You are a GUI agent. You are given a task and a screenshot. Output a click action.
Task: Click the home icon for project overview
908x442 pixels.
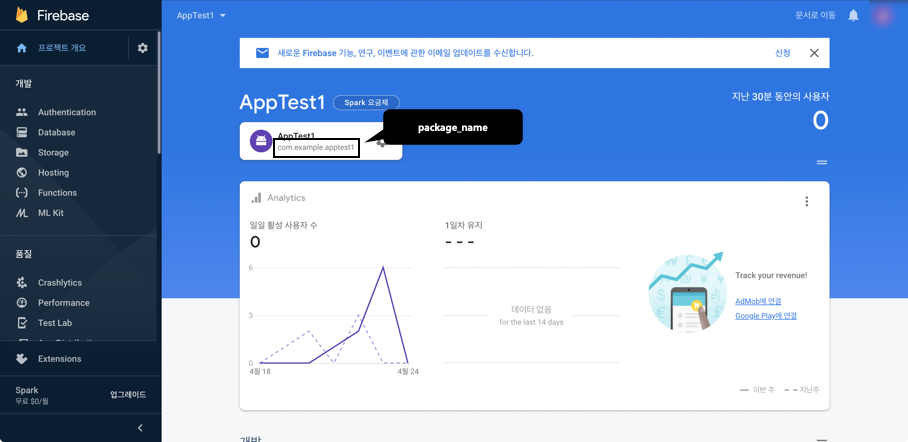coord(22,48)
